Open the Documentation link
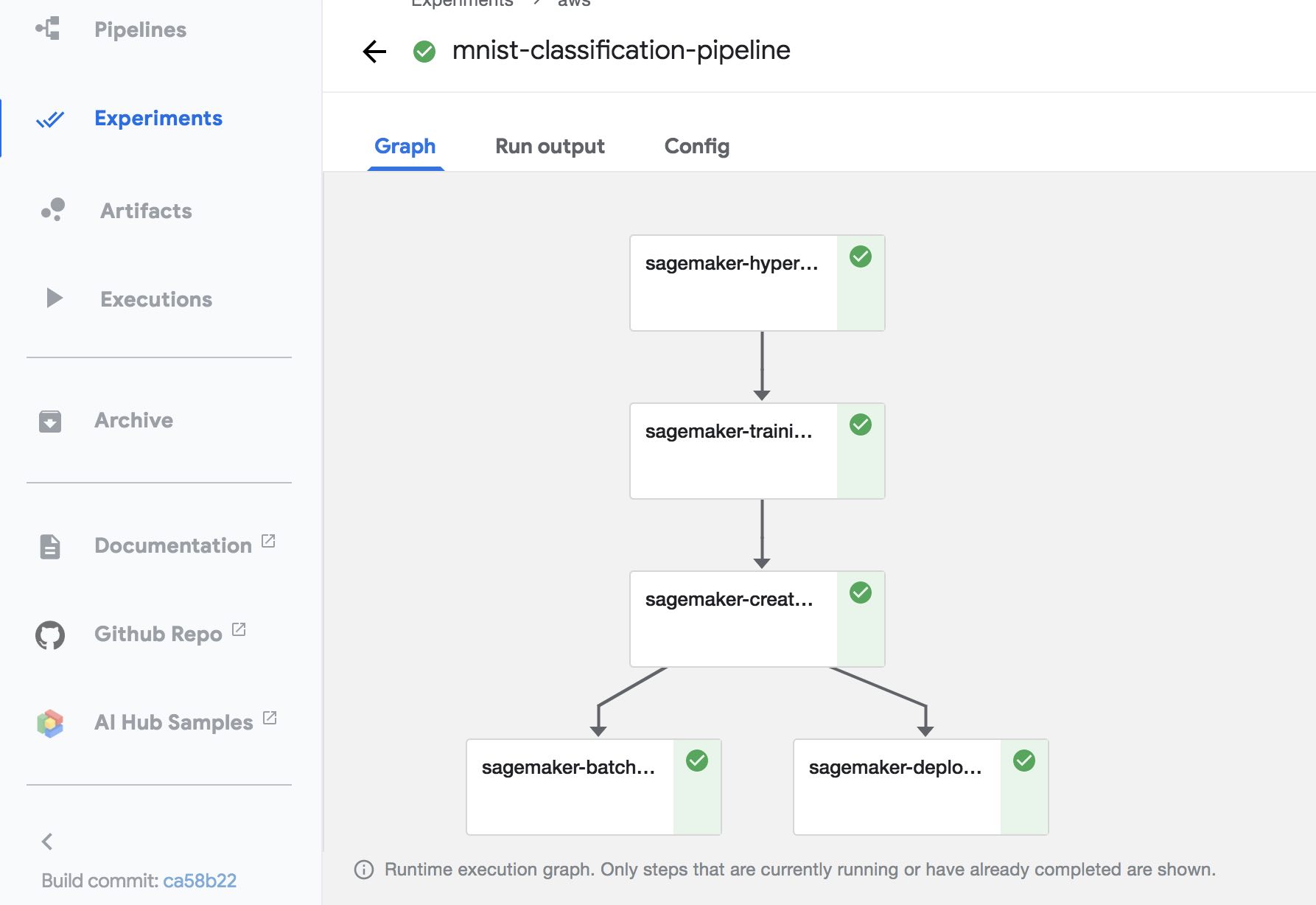Screen dimensions: 1316x905 pyautogui.click(x=173, y=545)
